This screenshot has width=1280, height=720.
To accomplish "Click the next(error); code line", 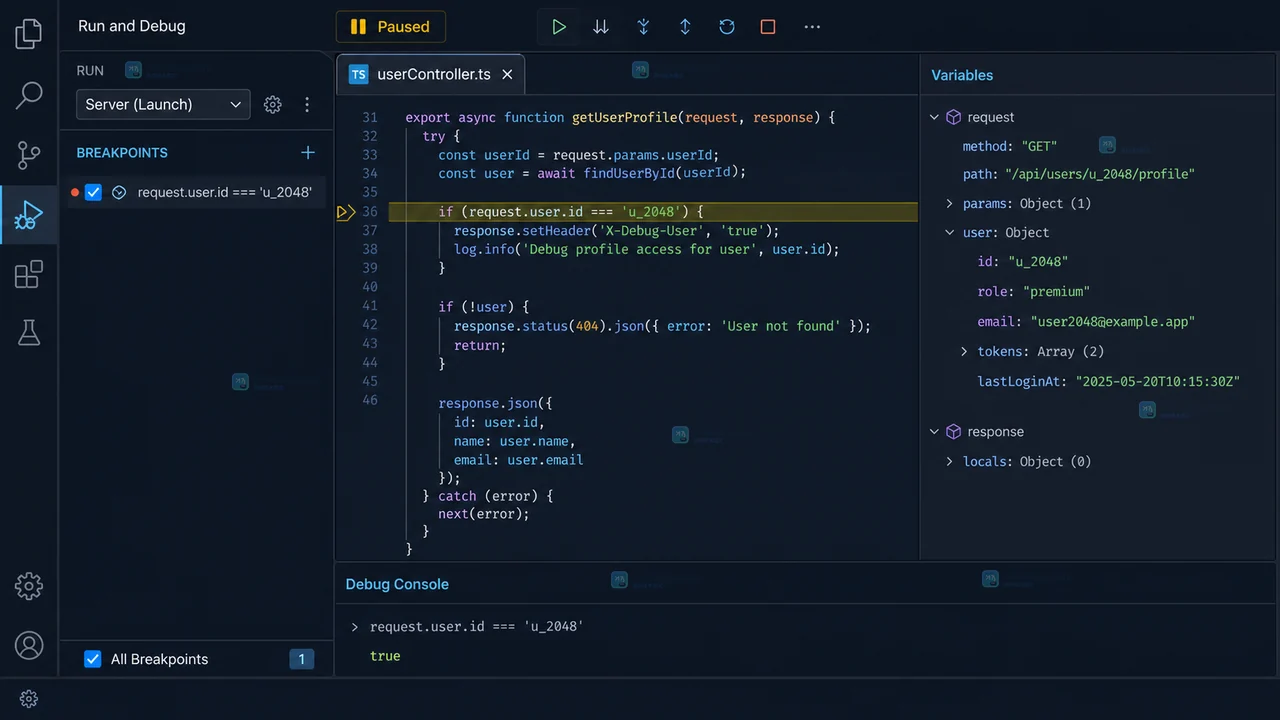I will (x=483, y=514).
